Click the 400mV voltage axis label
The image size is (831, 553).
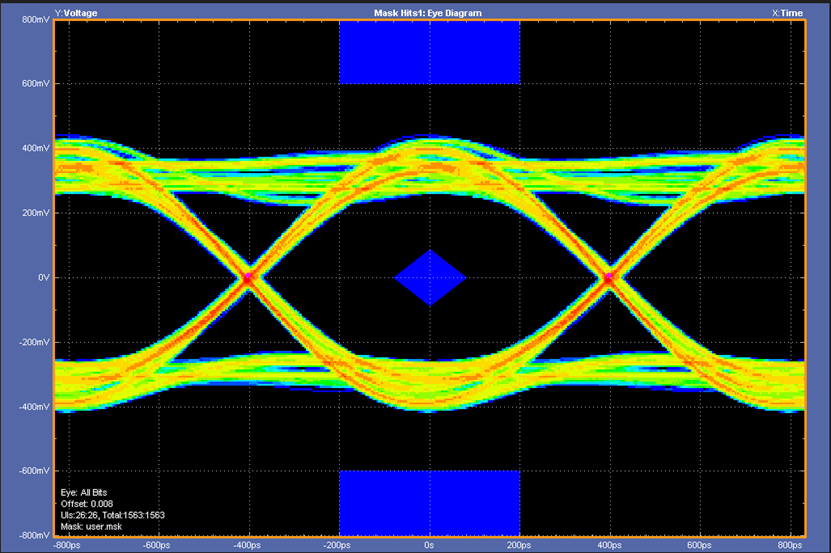tap(36, 148)
